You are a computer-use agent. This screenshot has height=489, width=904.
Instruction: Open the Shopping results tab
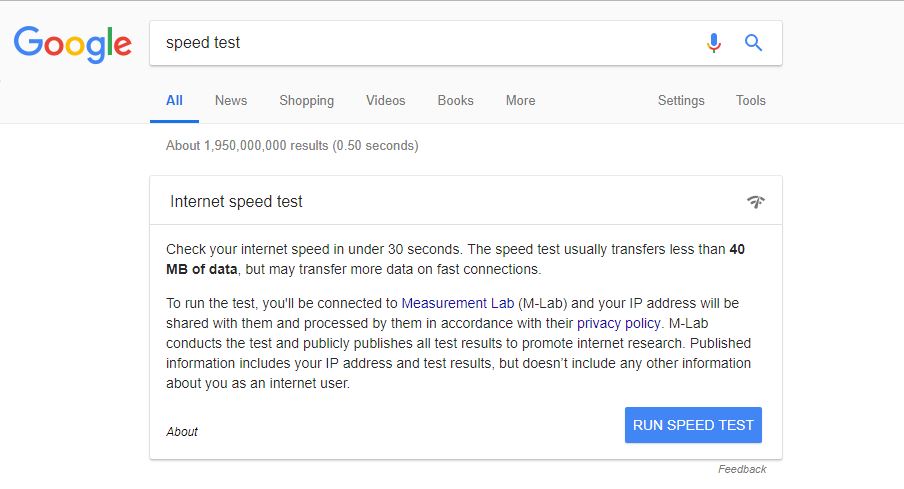tap(306, 100)
